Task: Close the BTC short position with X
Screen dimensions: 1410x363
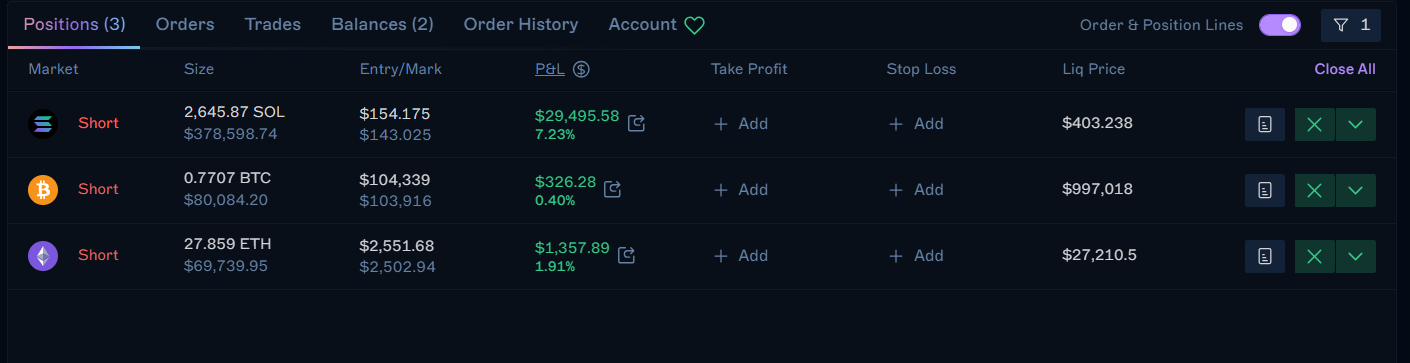Action: tap(1314, 190)
